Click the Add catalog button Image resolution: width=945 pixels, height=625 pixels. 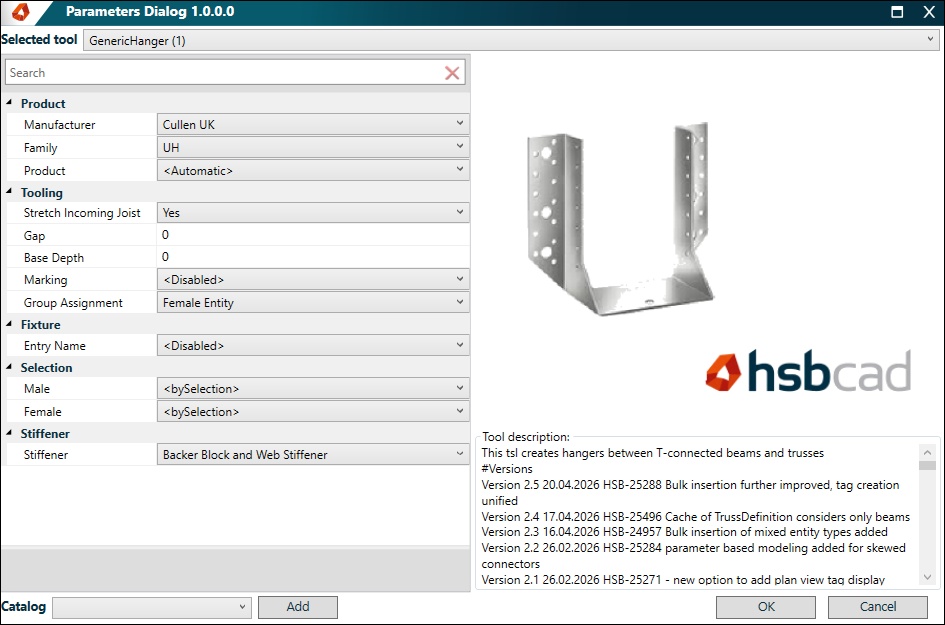(x=298, y=607)
